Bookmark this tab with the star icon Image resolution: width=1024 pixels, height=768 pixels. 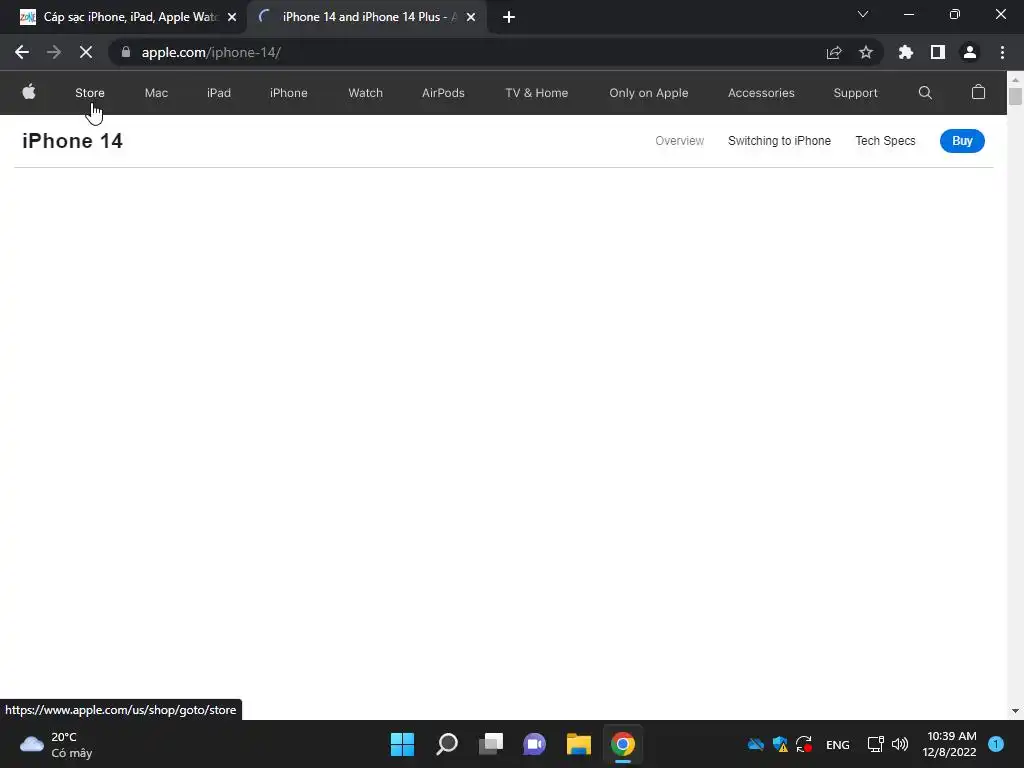tap(865, 52)
